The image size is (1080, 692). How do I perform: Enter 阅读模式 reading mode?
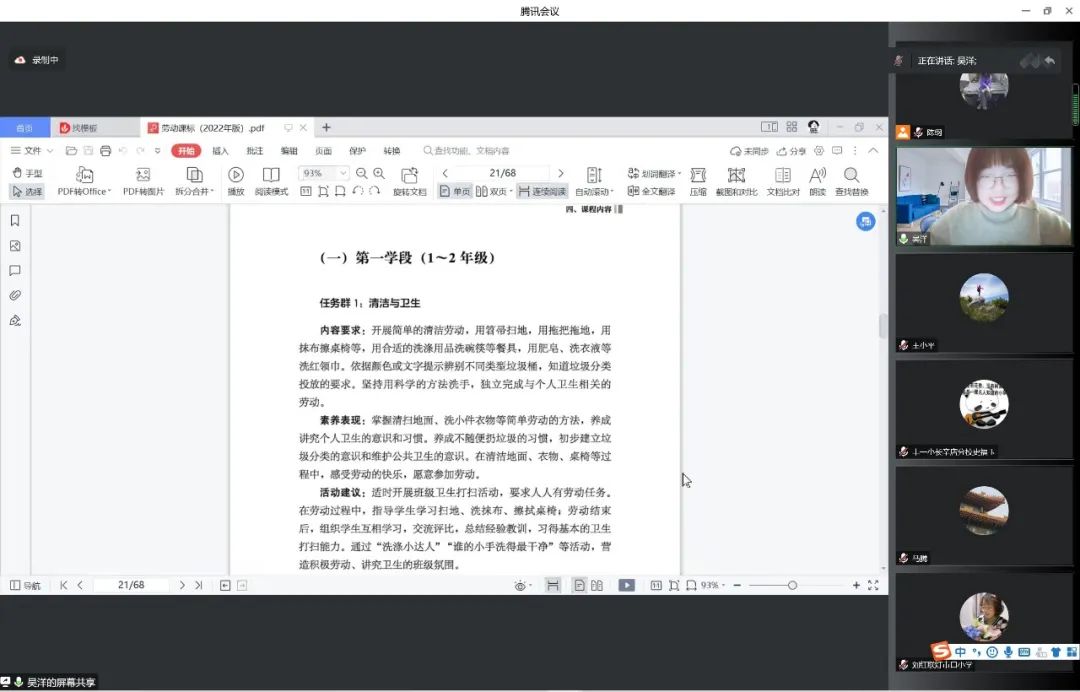271,181
